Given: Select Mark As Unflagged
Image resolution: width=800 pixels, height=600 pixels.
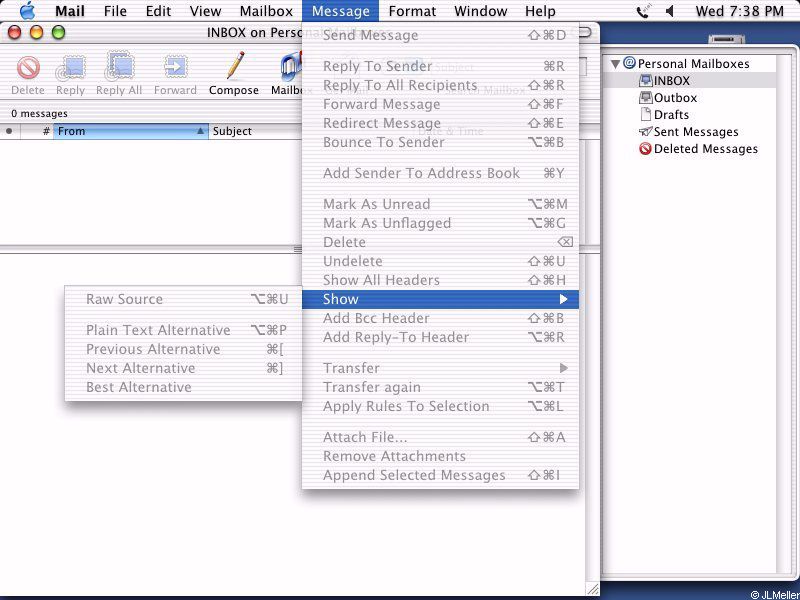Looking at the screenshot, I should click(x=440, y=223).
